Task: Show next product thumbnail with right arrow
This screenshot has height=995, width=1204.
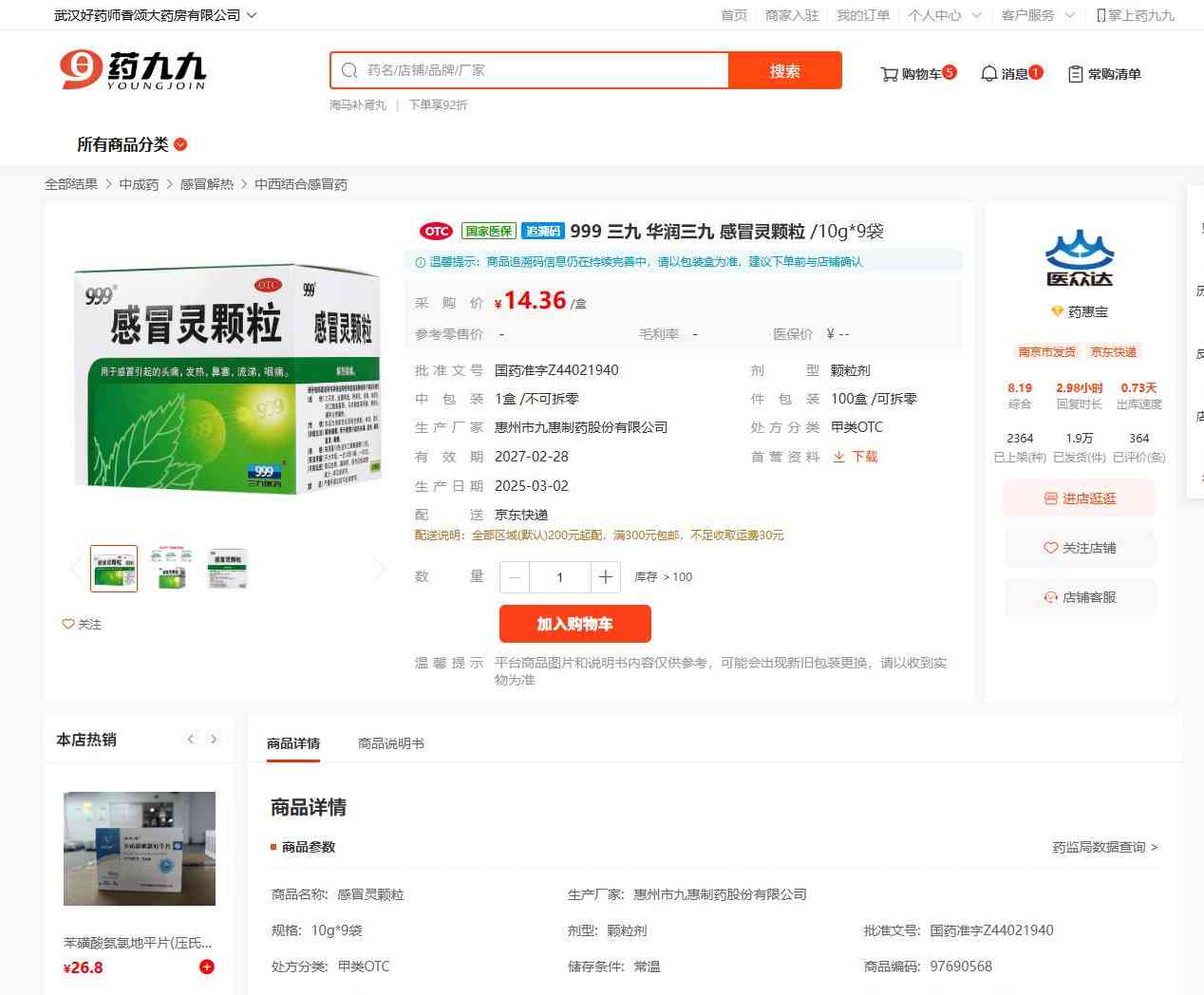Action: click(380, 569)
